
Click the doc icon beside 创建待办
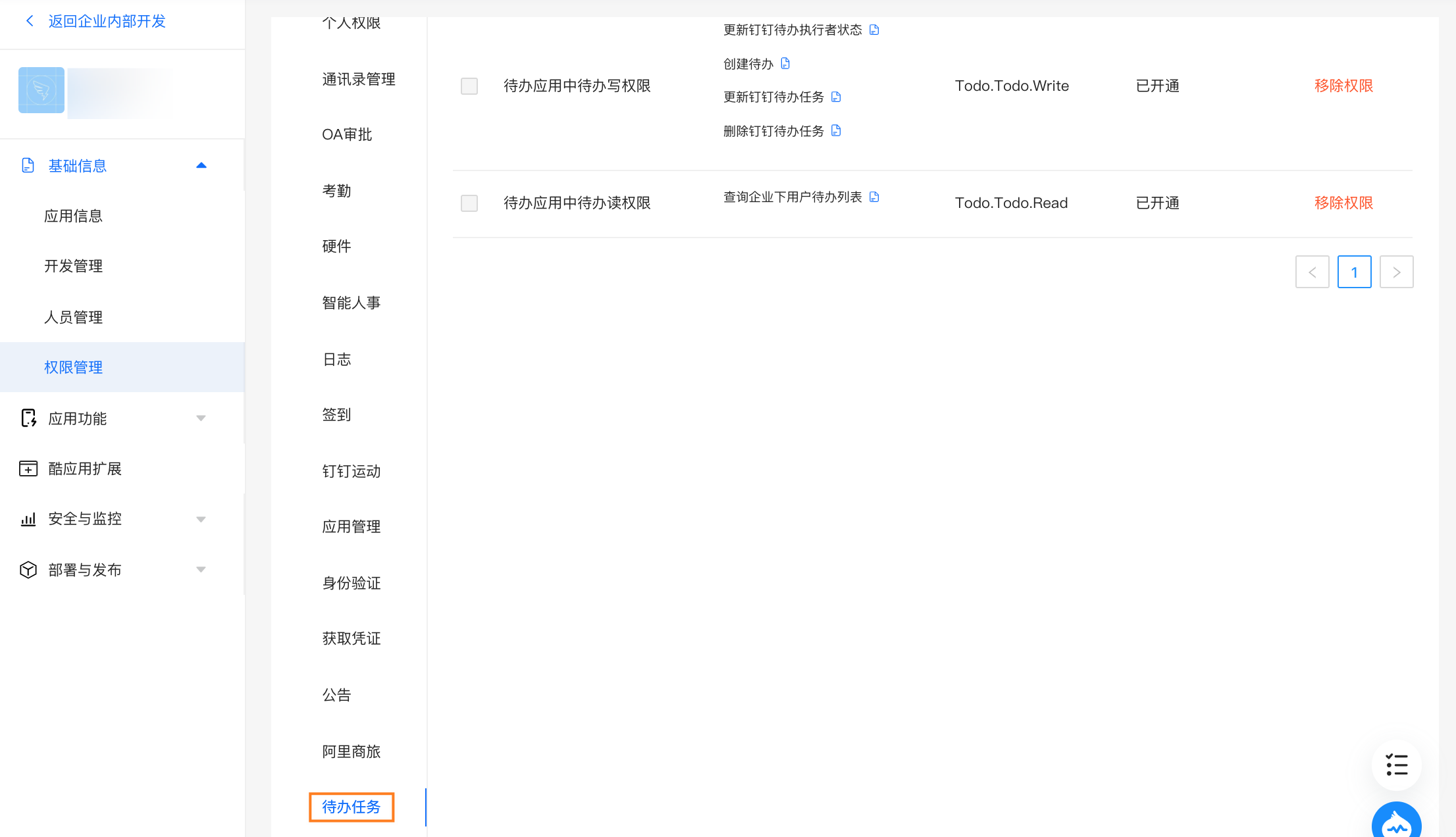point(785,63)
